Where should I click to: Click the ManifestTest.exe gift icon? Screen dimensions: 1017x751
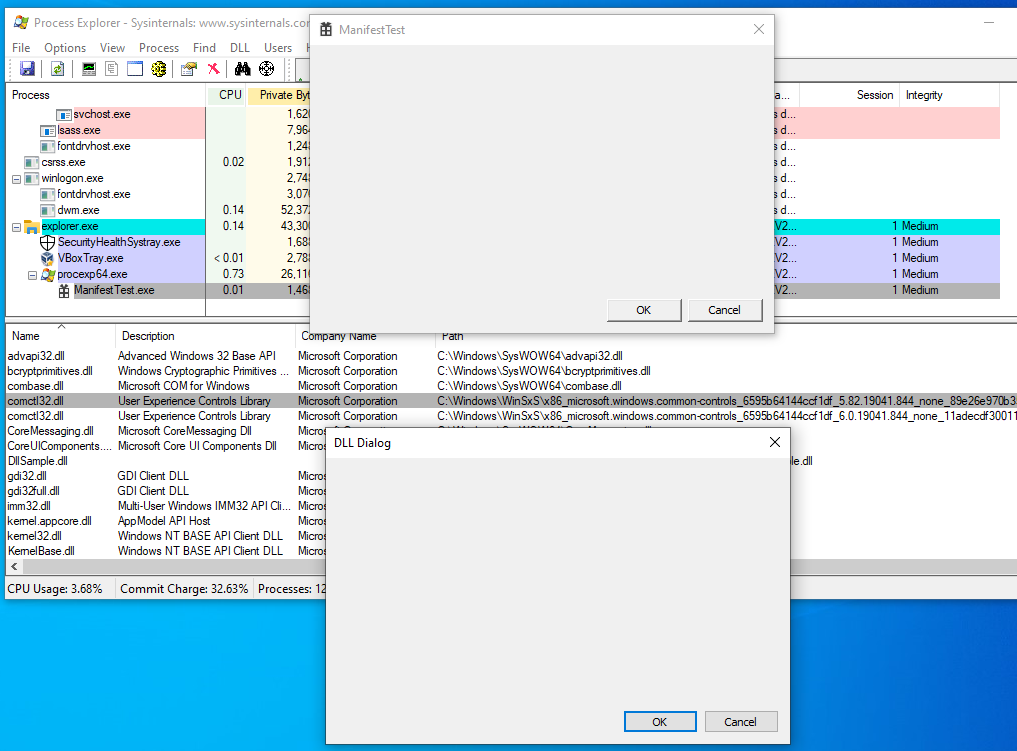click(64, 291)
